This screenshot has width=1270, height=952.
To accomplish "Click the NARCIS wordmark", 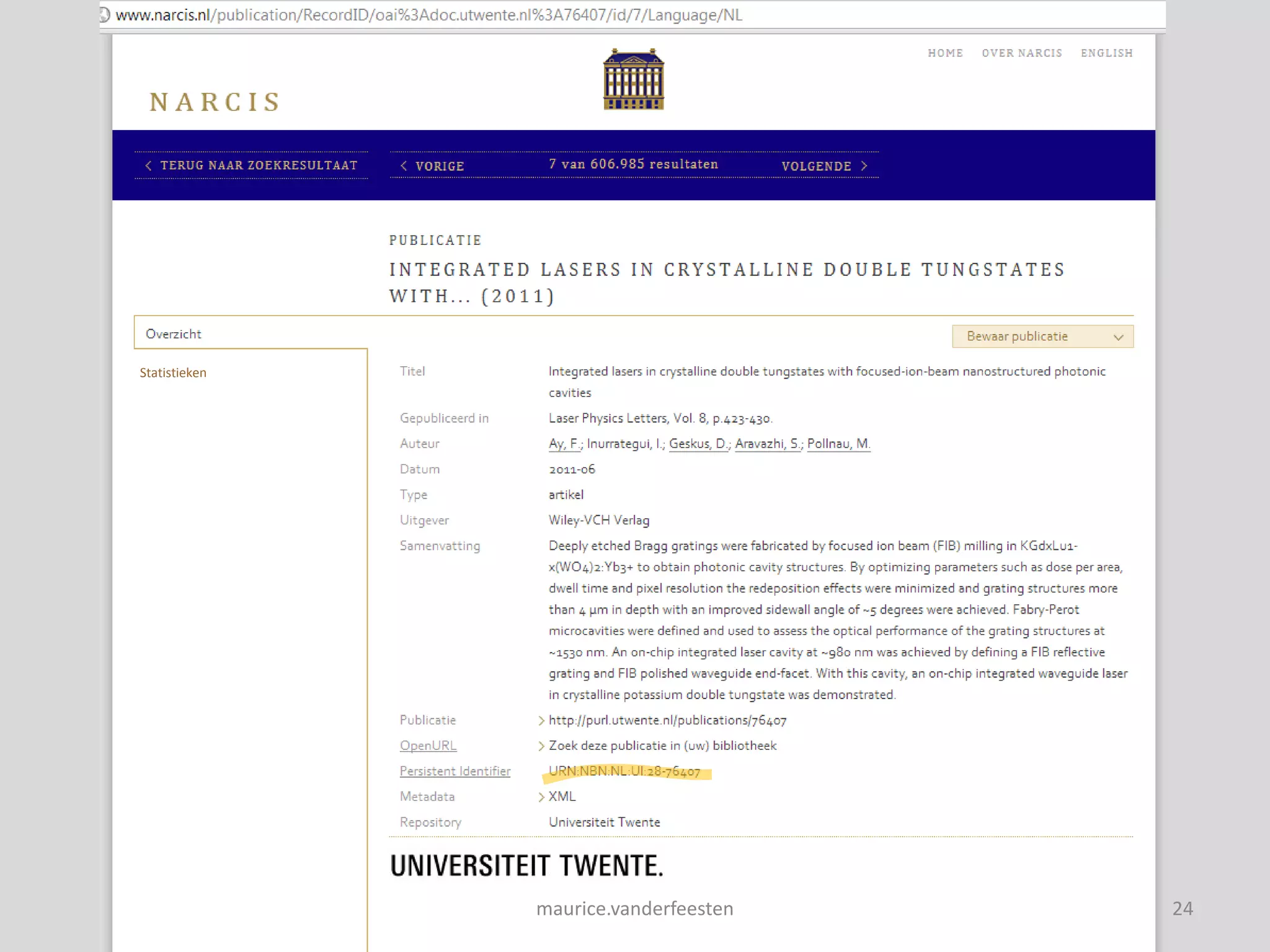I will coord(215,102).
